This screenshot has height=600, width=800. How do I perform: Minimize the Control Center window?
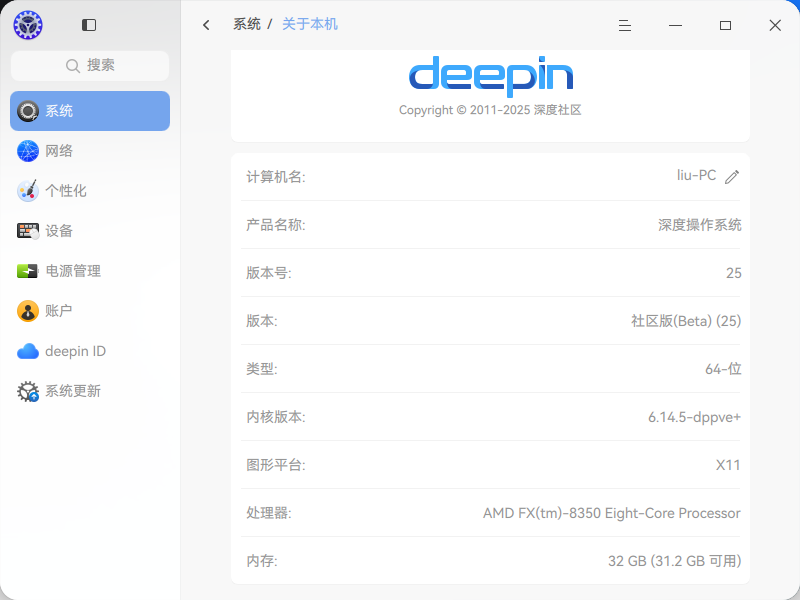coord(675,26)
